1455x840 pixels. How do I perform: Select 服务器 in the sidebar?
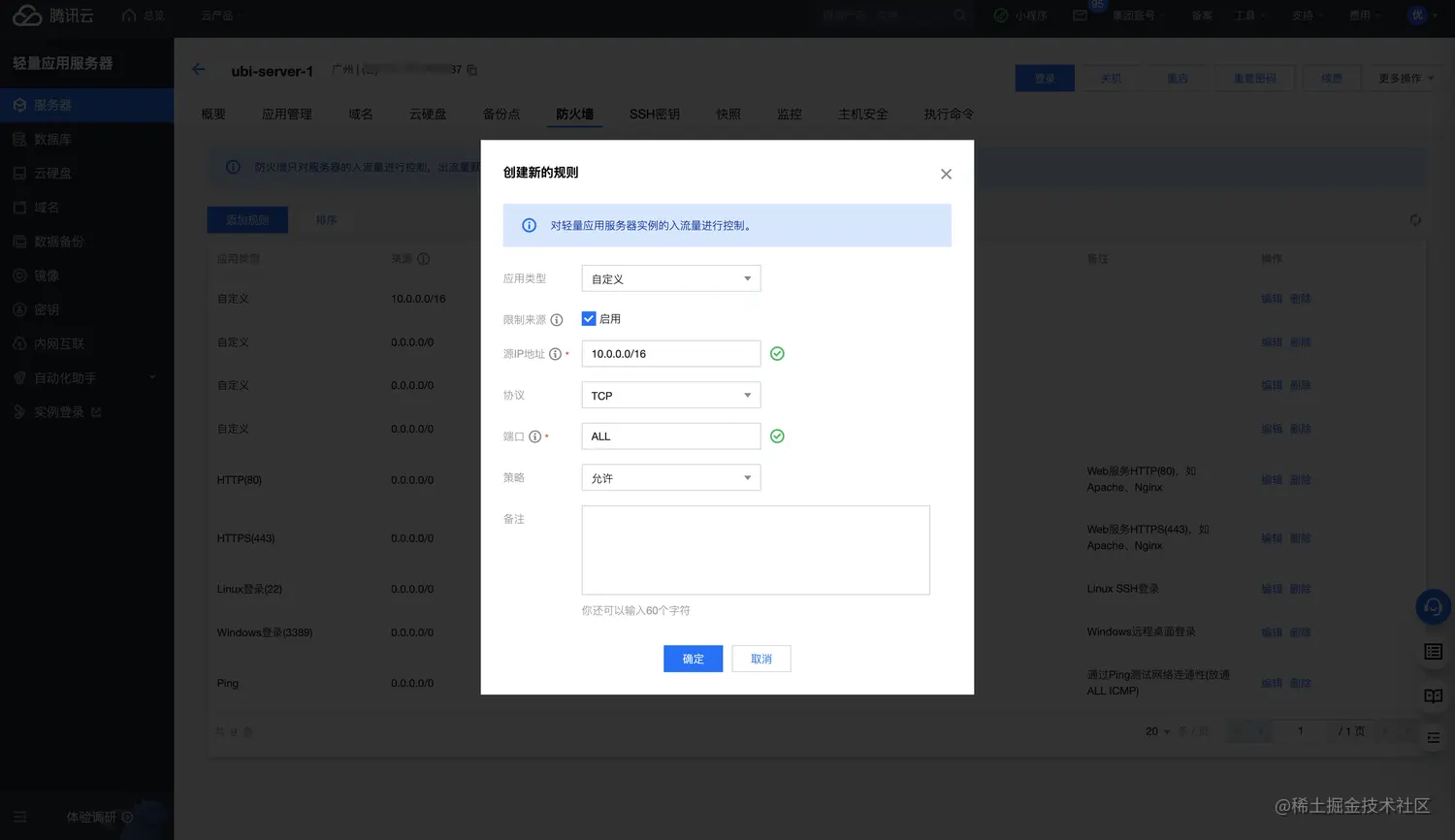click(86, 105)
